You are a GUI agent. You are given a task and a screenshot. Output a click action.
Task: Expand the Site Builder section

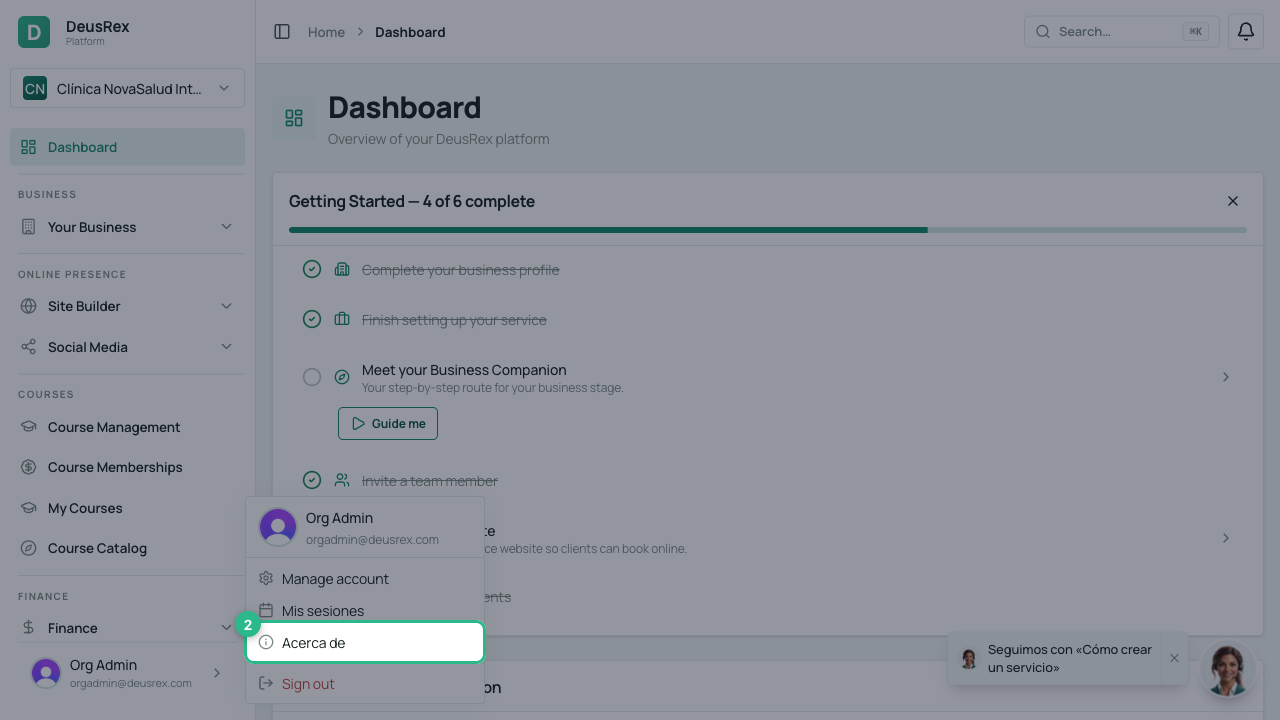pos(226,306)
